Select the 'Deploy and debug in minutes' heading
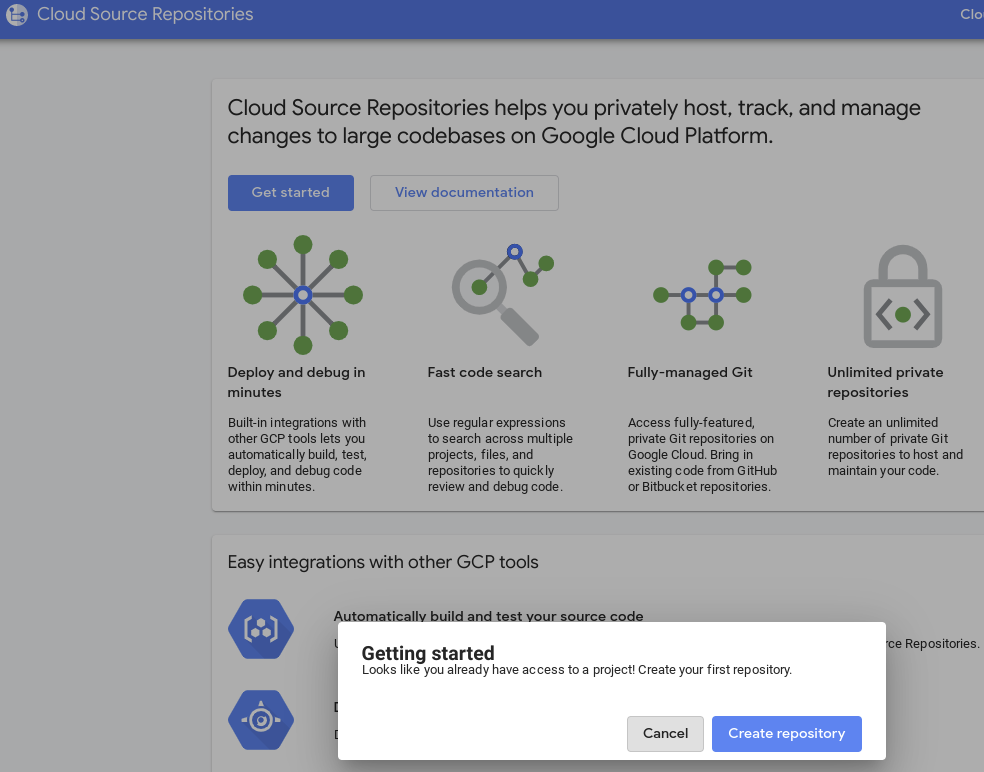The image size is (984, 772). coord(296,382)
